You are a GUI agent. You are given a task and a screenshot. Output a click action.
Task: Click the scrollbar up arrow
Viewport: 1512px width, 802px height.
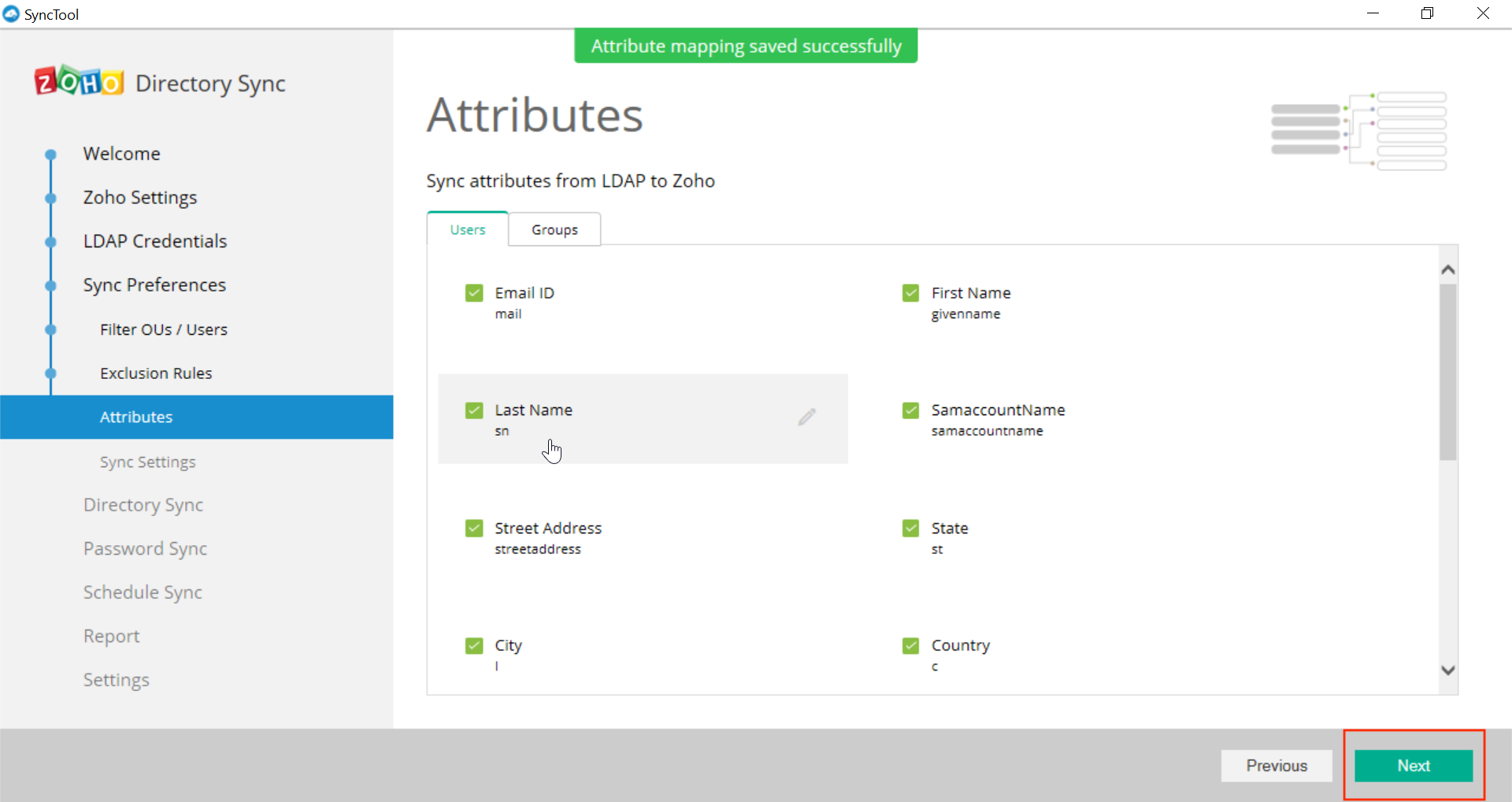click(x=1447, y=269)
